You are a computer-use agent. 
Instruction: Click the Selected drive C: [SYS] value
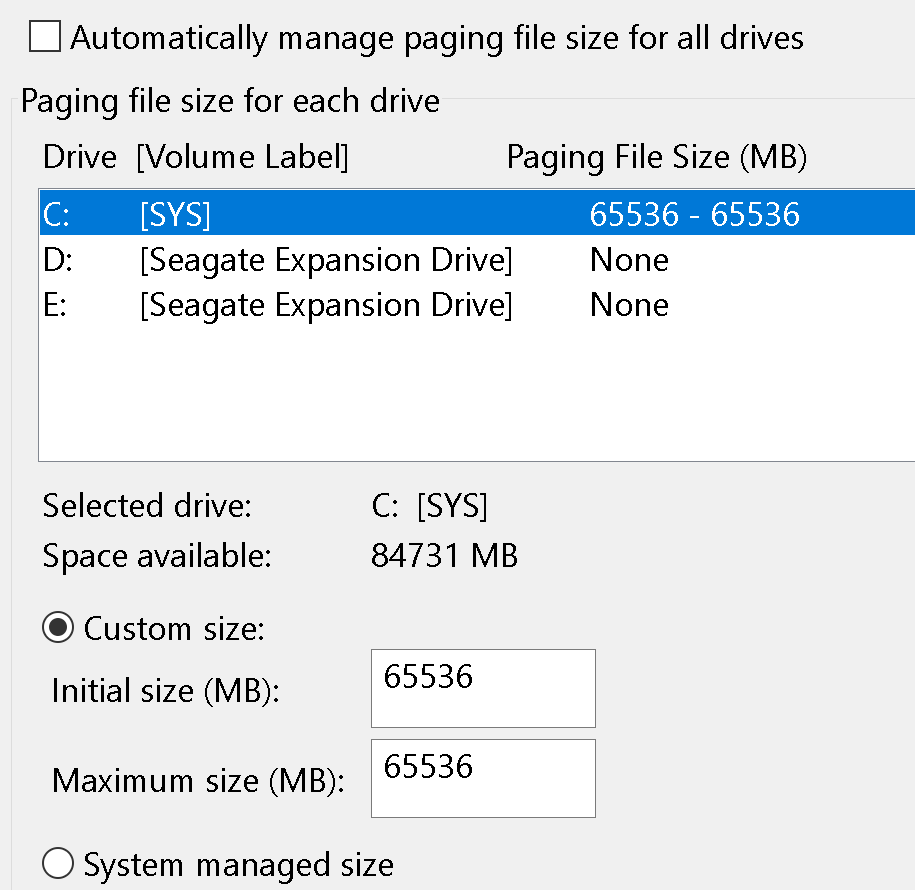429,506
